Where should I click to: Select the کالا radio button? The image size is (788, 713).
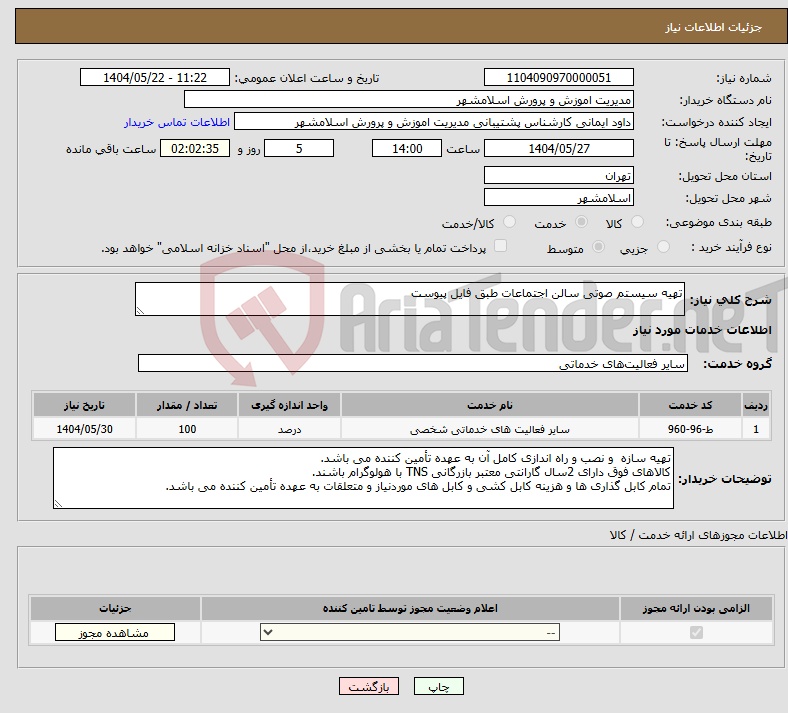(637, 222)
